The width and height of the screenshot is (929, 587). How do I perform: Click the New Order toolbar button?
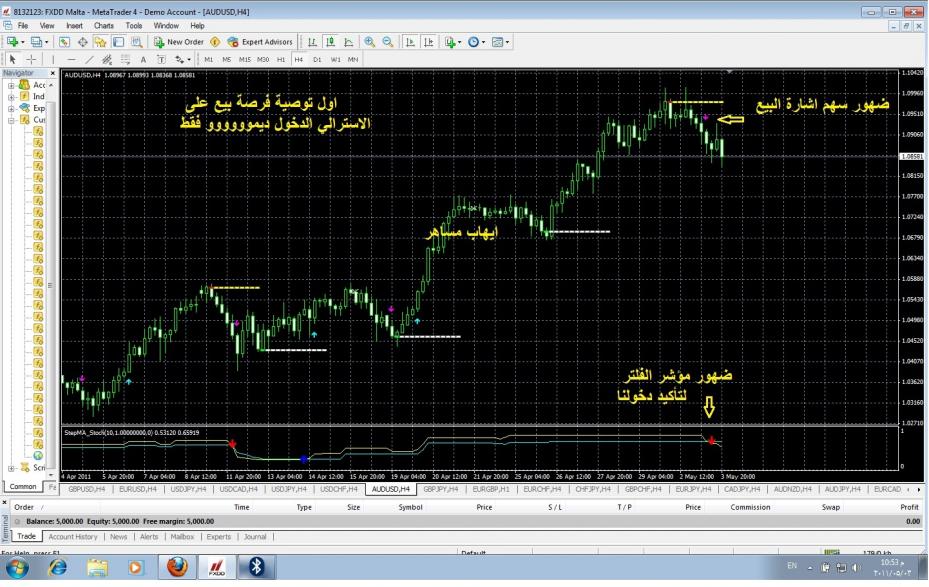click(x=179, y=42)
